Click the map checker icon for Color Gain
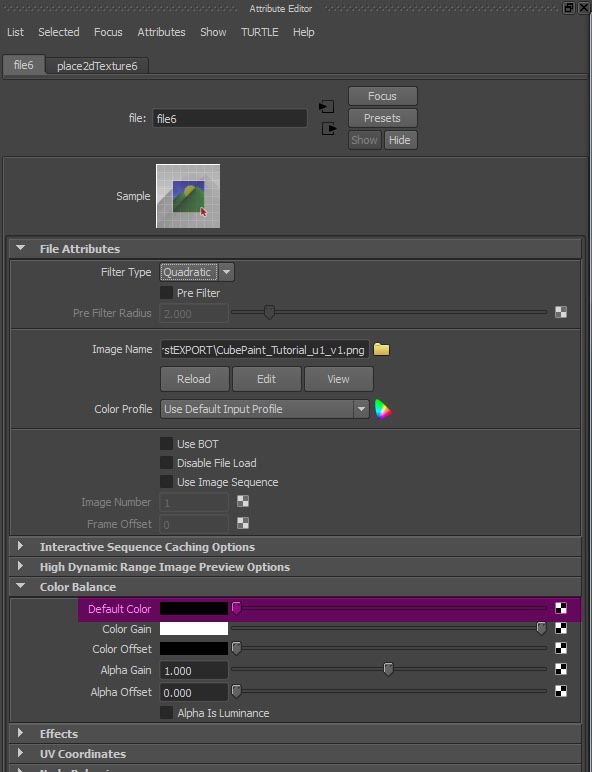 coord(560,628)
